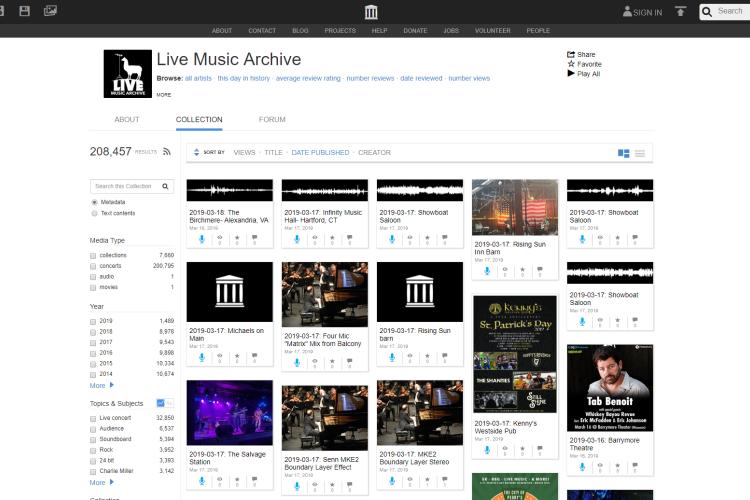Open the Rising Sun Inn Barn flag thumbnail

[515, 207]
